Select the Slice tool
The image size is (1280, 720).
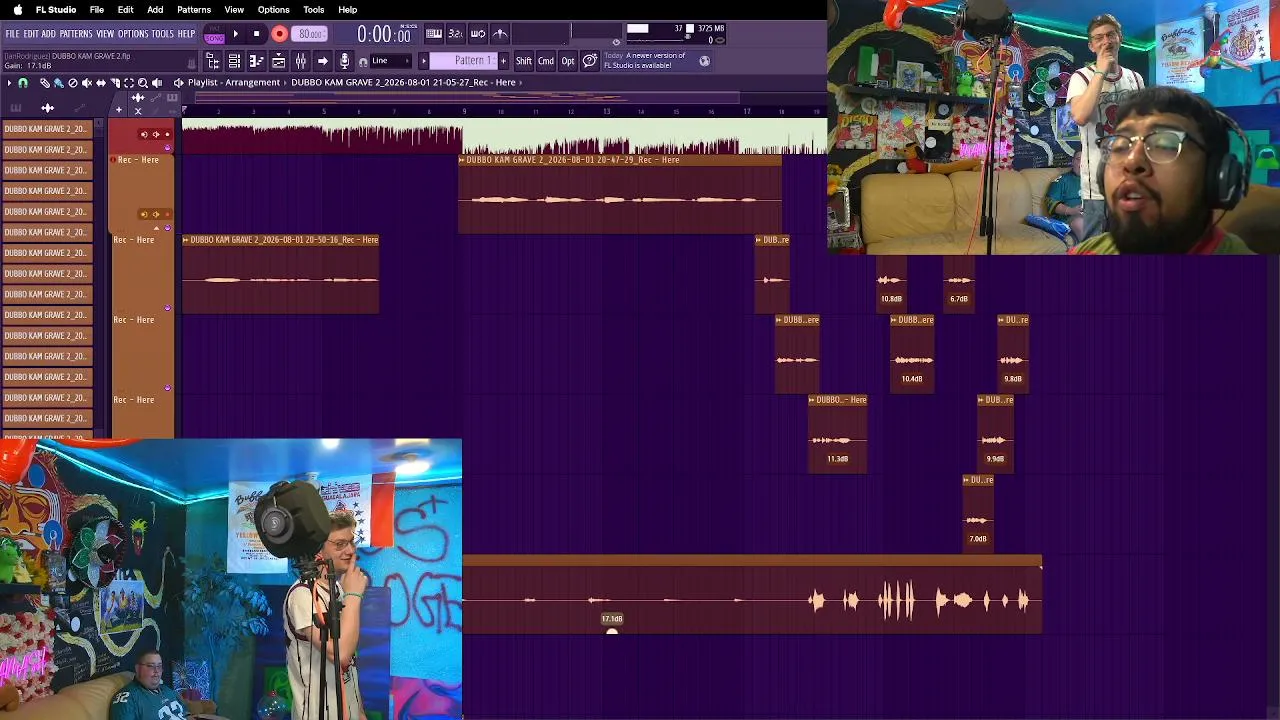pyautogui.click(x=115, y=83)
